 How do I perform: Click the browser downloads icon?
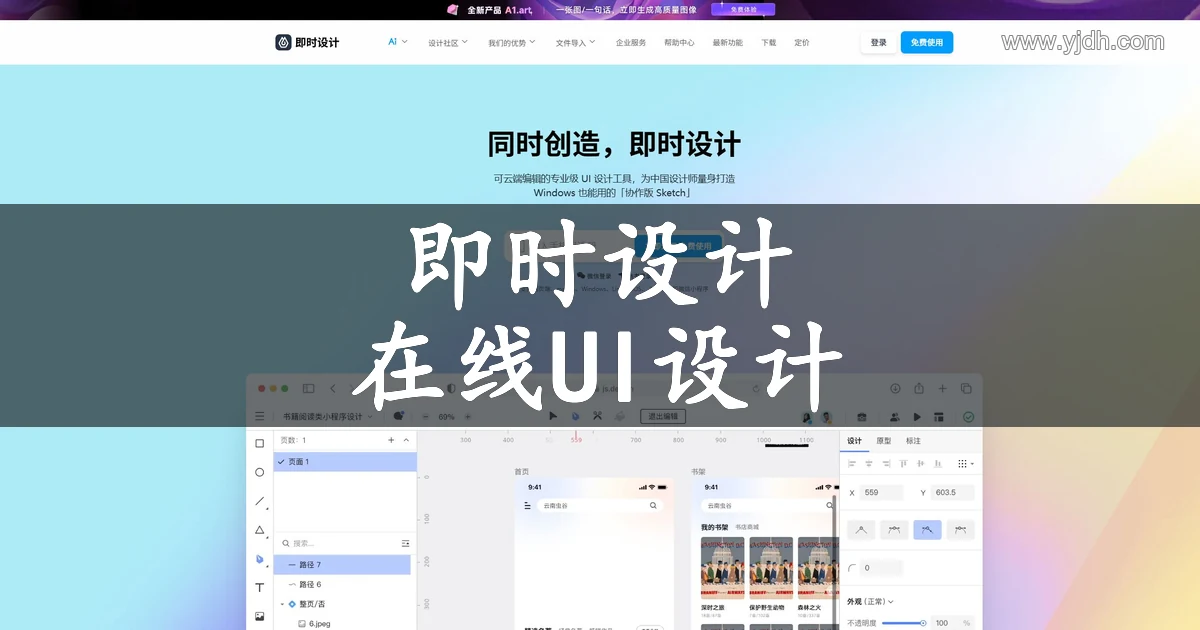[894, 388]
